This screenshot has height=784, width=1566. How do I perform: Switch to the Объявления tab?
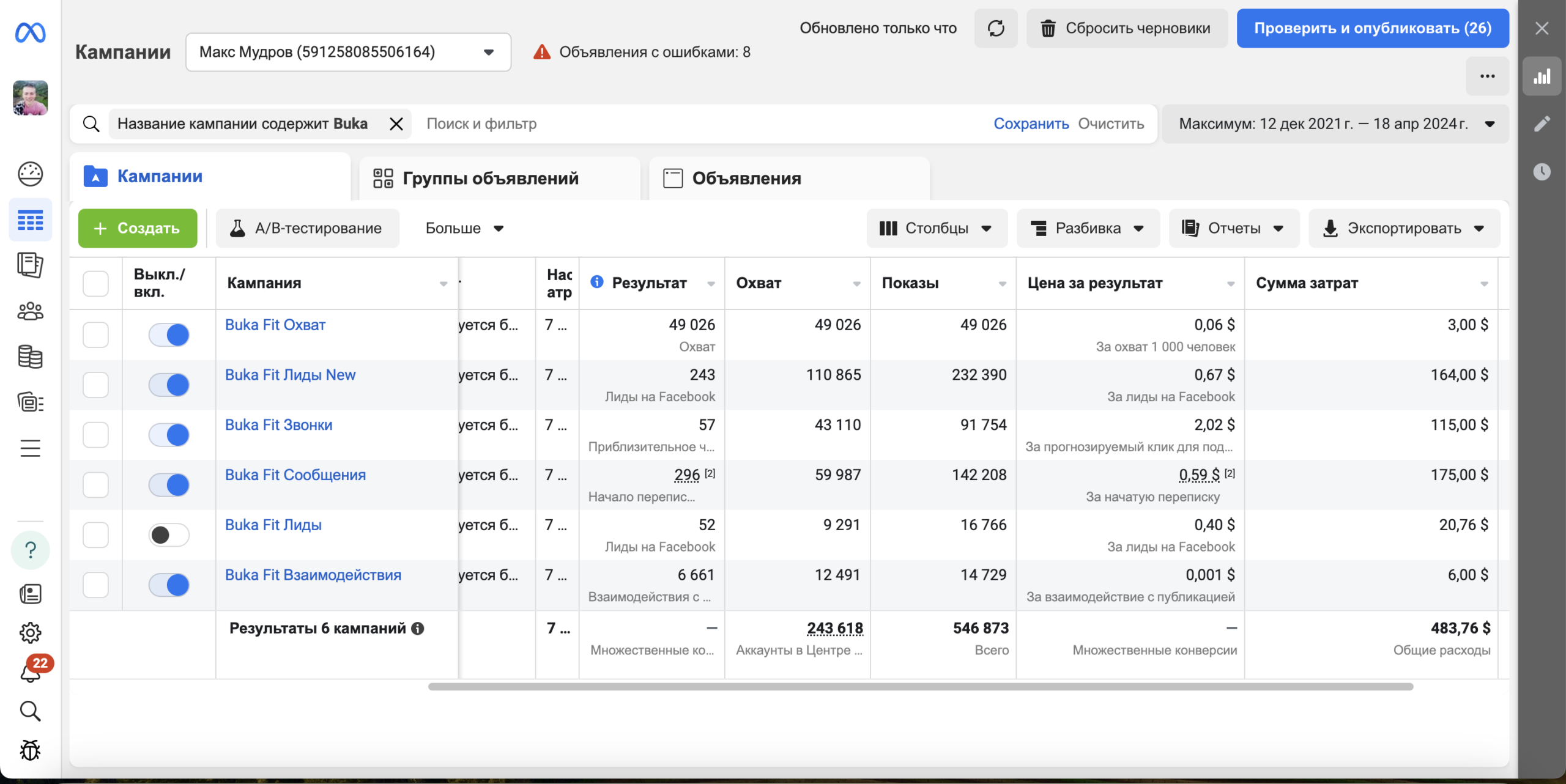[x=789, y=178]
